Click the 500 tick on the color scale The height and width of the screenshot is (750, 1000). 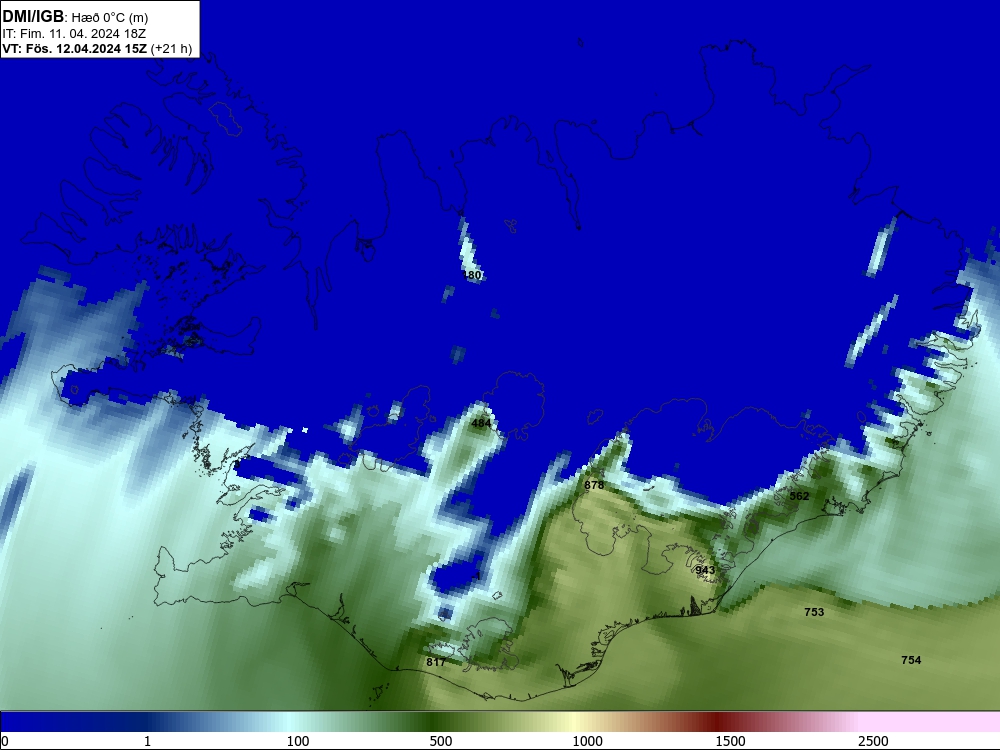click(441, 740)
